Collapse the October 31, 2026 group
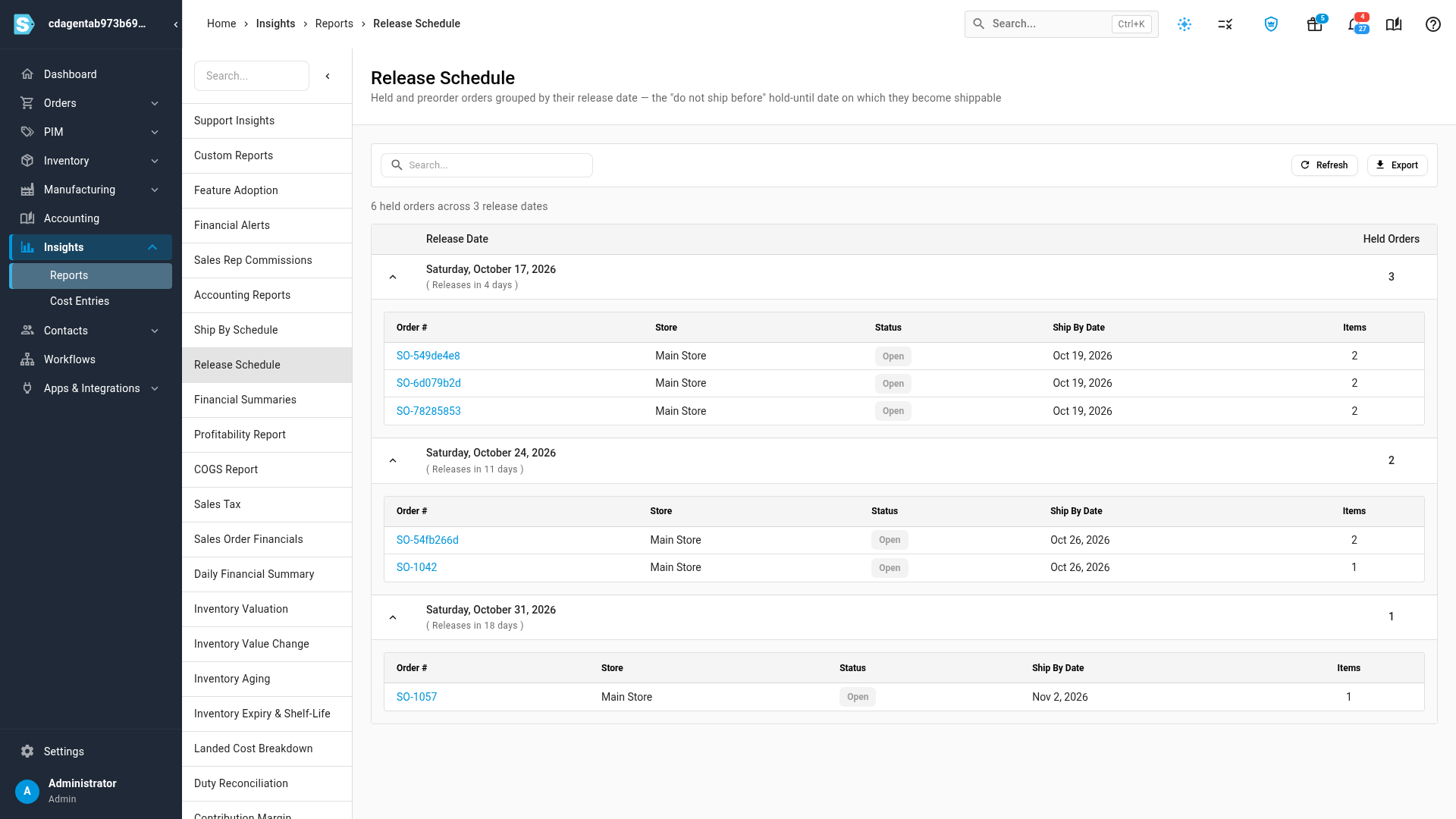This screenshot has width=1456, height=819. click(x=393, y=617)
